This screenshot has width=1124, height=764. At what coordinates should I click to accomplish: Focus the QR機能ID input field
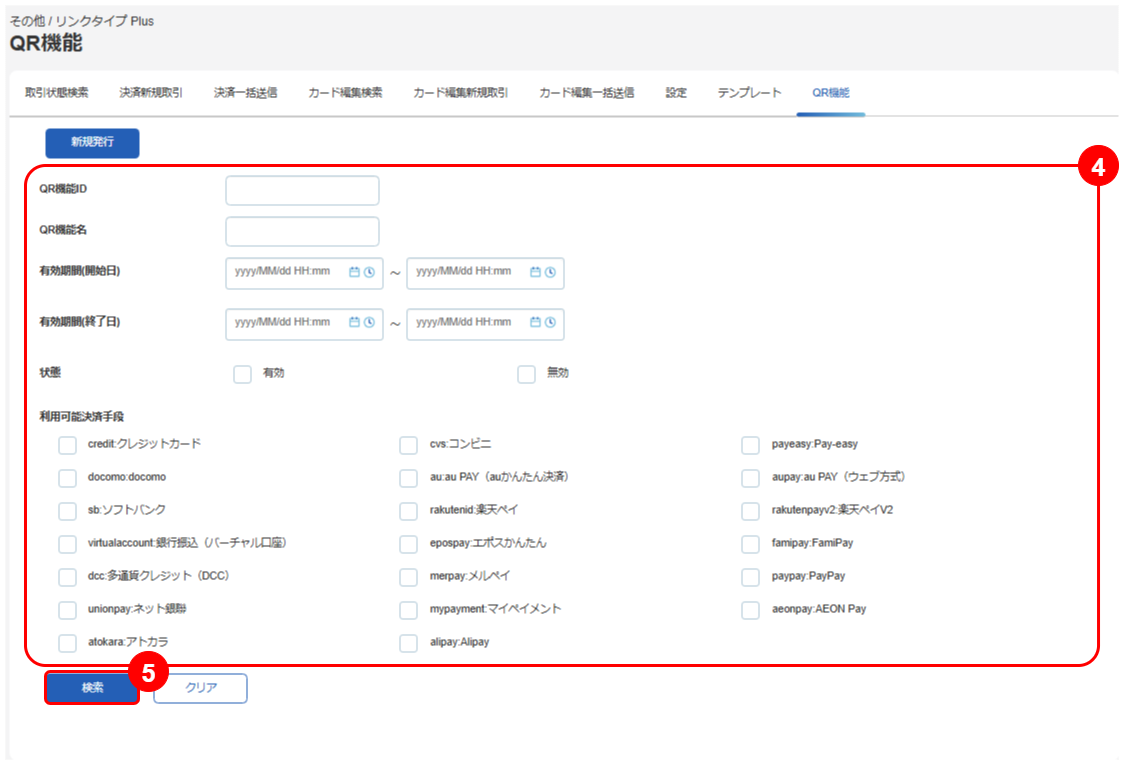(x=303, y=191)
